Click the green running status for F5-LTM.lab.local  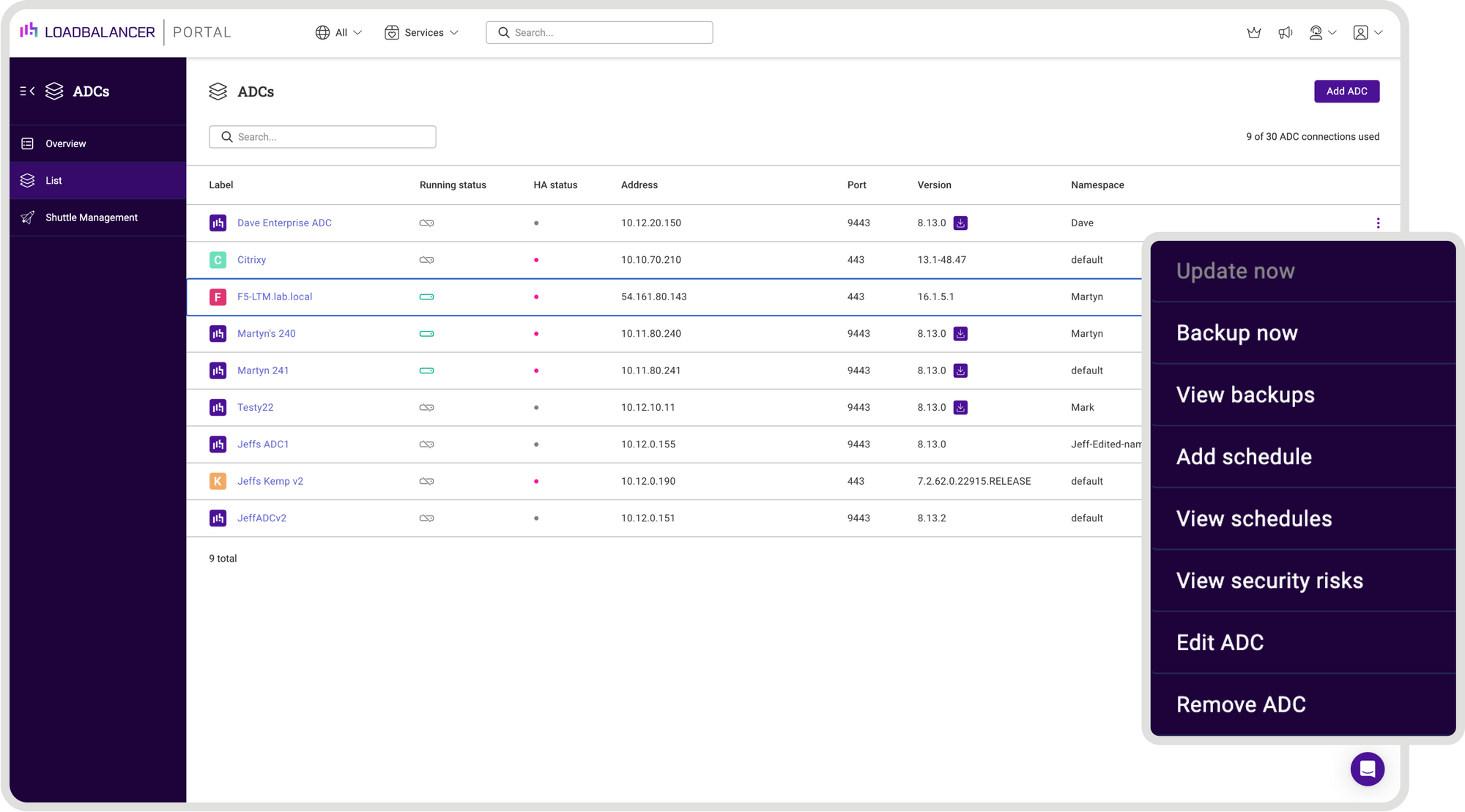click(426, 297)
